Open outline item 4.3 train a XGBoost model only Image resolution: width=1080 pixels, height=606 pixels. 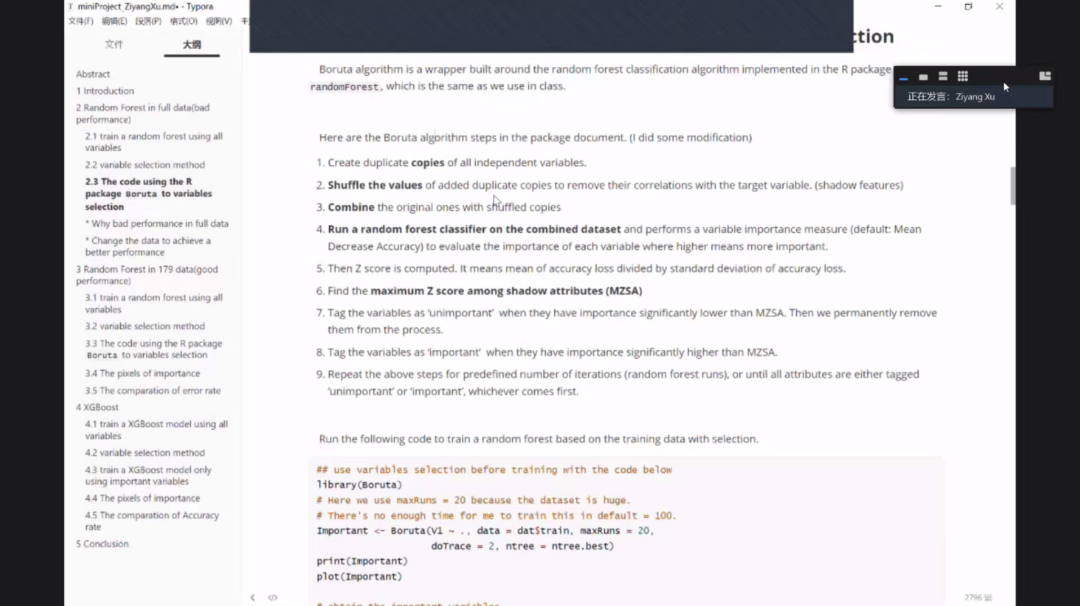[148, 475]
